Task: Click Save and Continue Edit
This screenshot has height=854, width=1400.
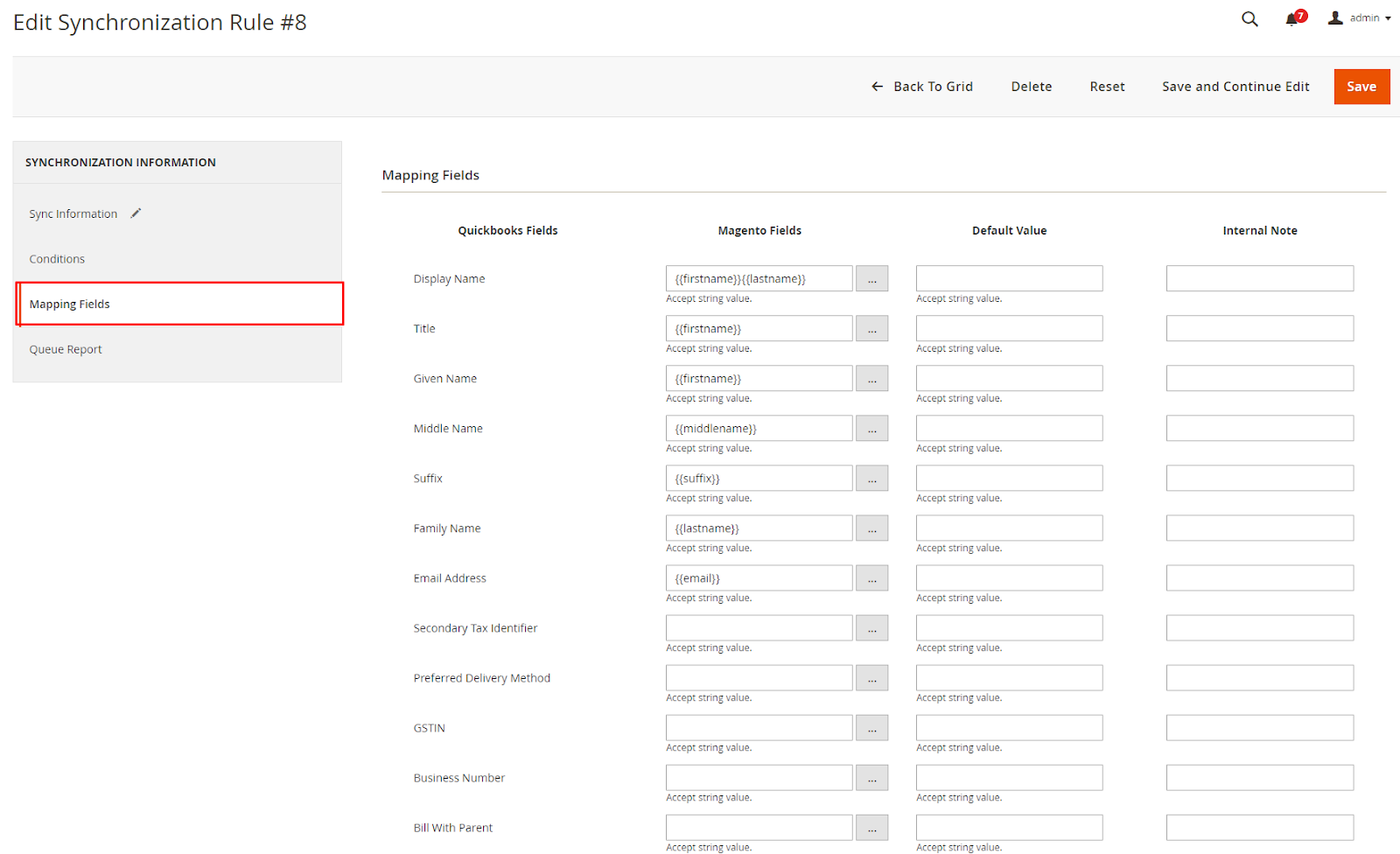Action: coord(1235,87)
